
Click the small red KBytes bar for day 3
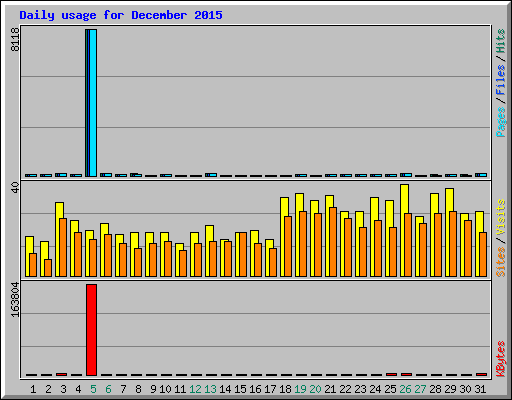pyautogui.click(x=61, y=374)
